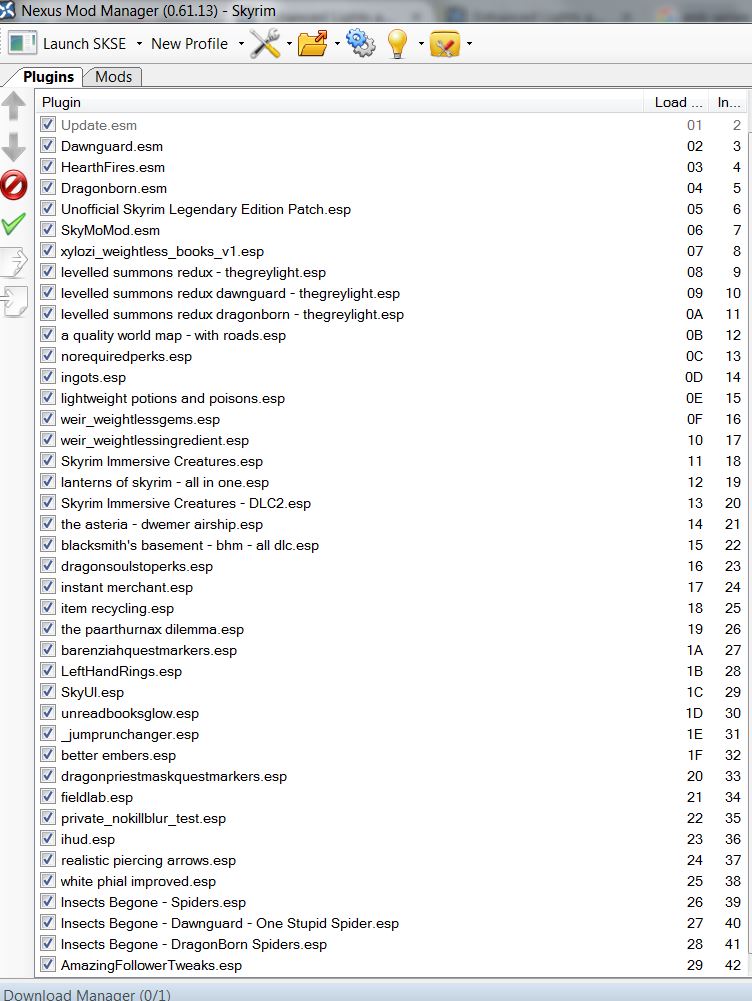The image size is (752, 1001).
Task: Expand the light bulb dropdown arrow
Action: (x=421, y=44)
